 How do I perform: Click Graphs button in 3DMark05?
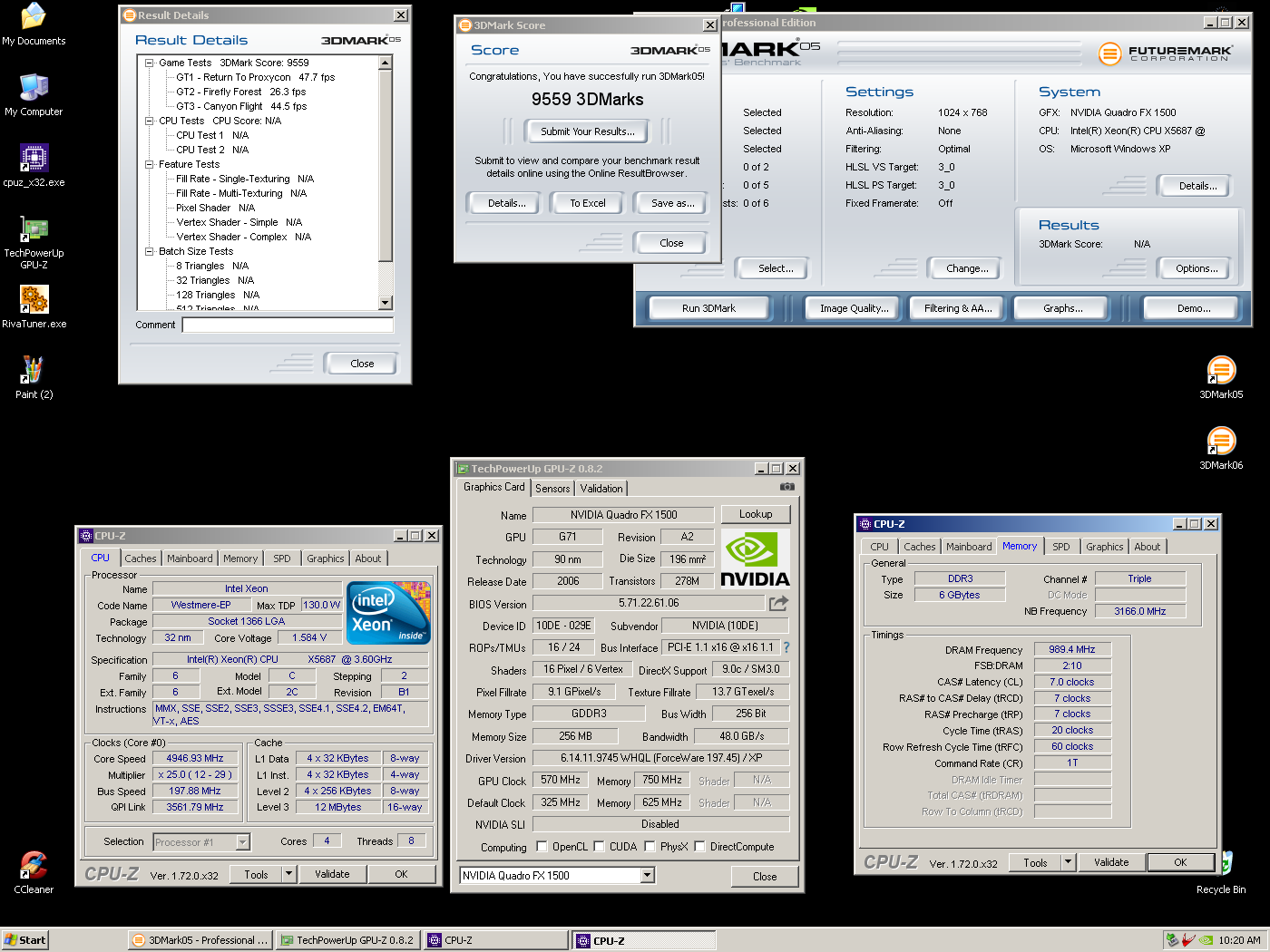(1062, 308)
